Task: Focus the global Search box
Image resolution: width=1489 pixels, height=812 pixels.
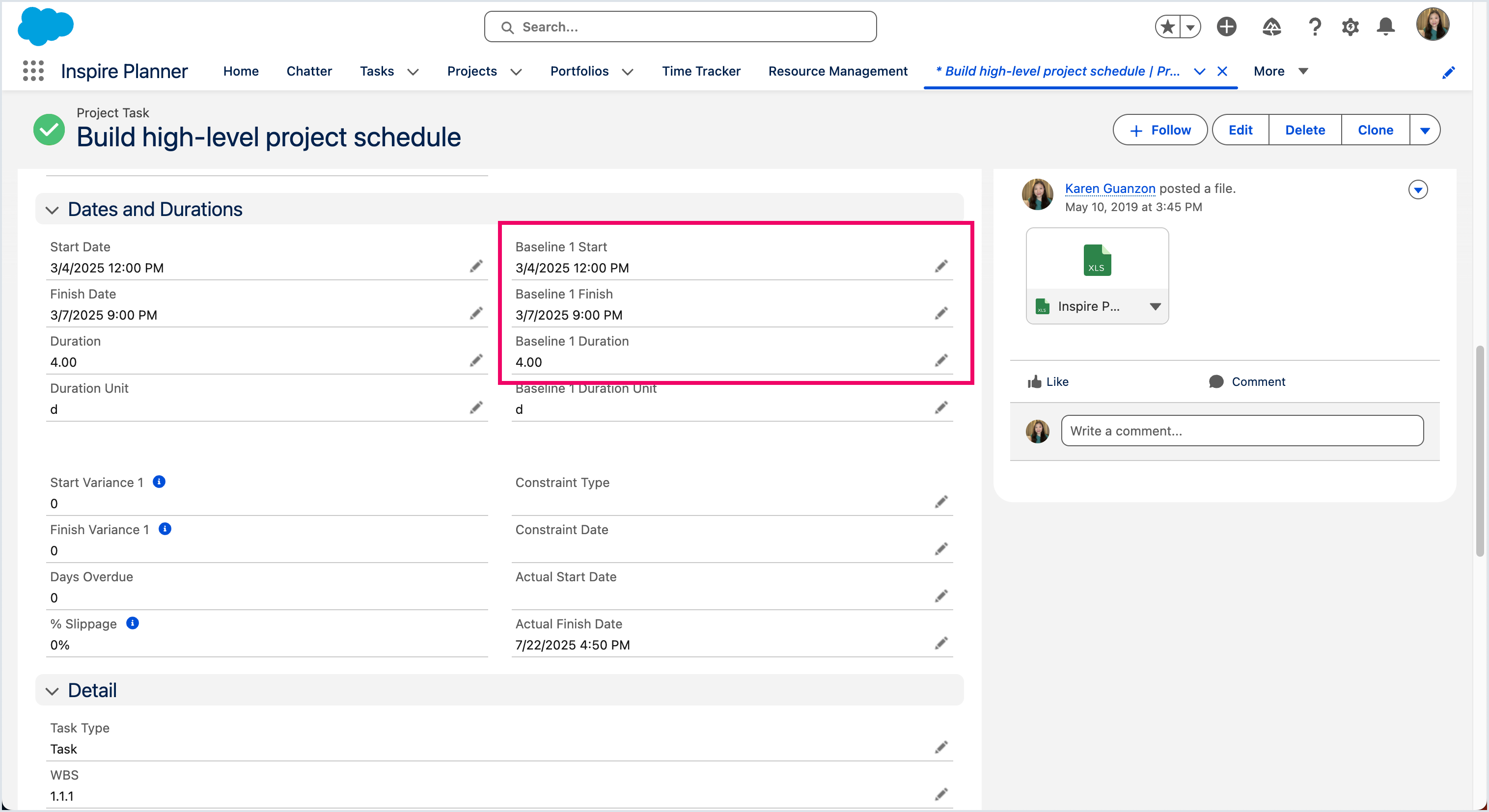Action: point(680,27)
